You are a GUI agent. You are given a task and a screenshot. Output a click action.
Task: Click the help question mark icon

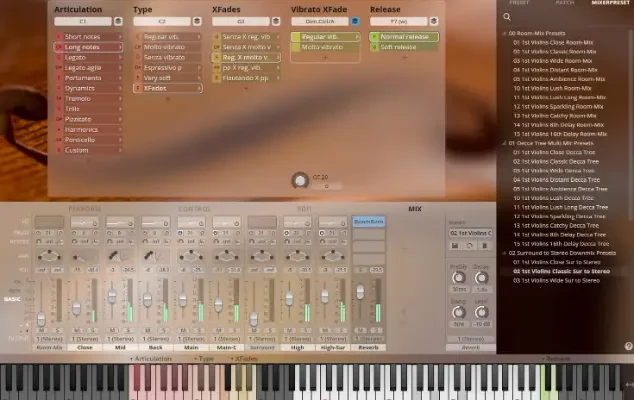(x=627, y=346)
